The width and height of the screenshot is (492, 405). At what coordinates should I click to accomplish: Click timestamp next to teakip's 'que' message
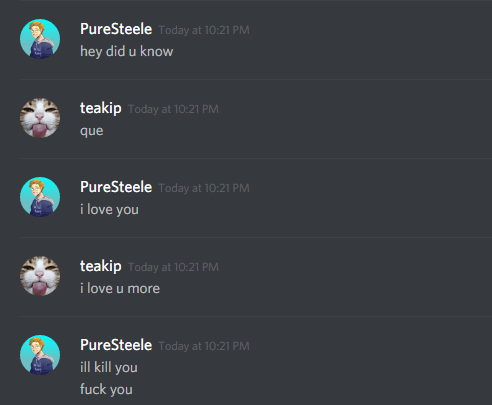click(x=173, y=109)
